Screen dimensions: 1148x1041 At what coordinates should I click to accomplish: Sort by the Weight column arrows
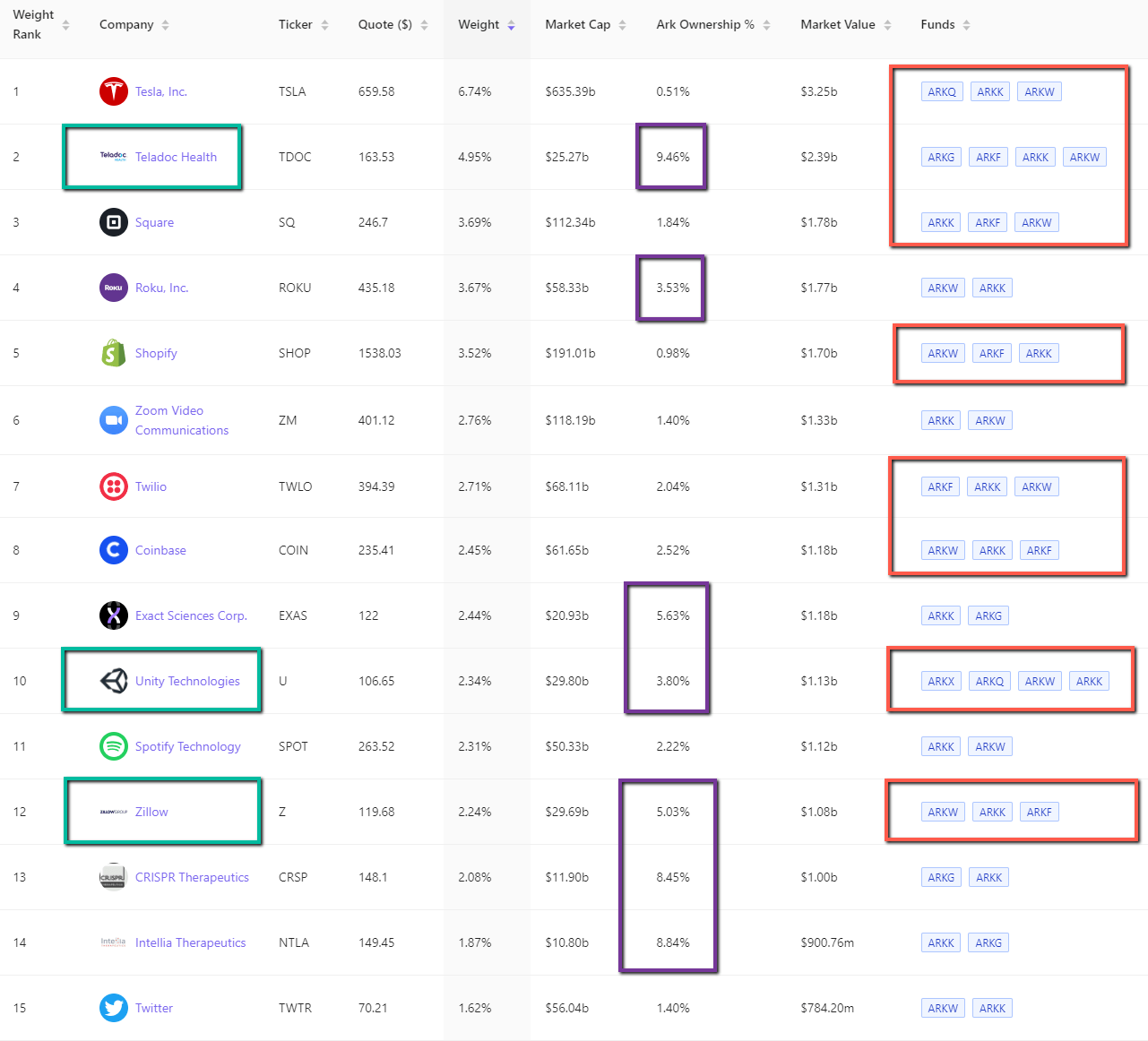[x=511, y=25]
